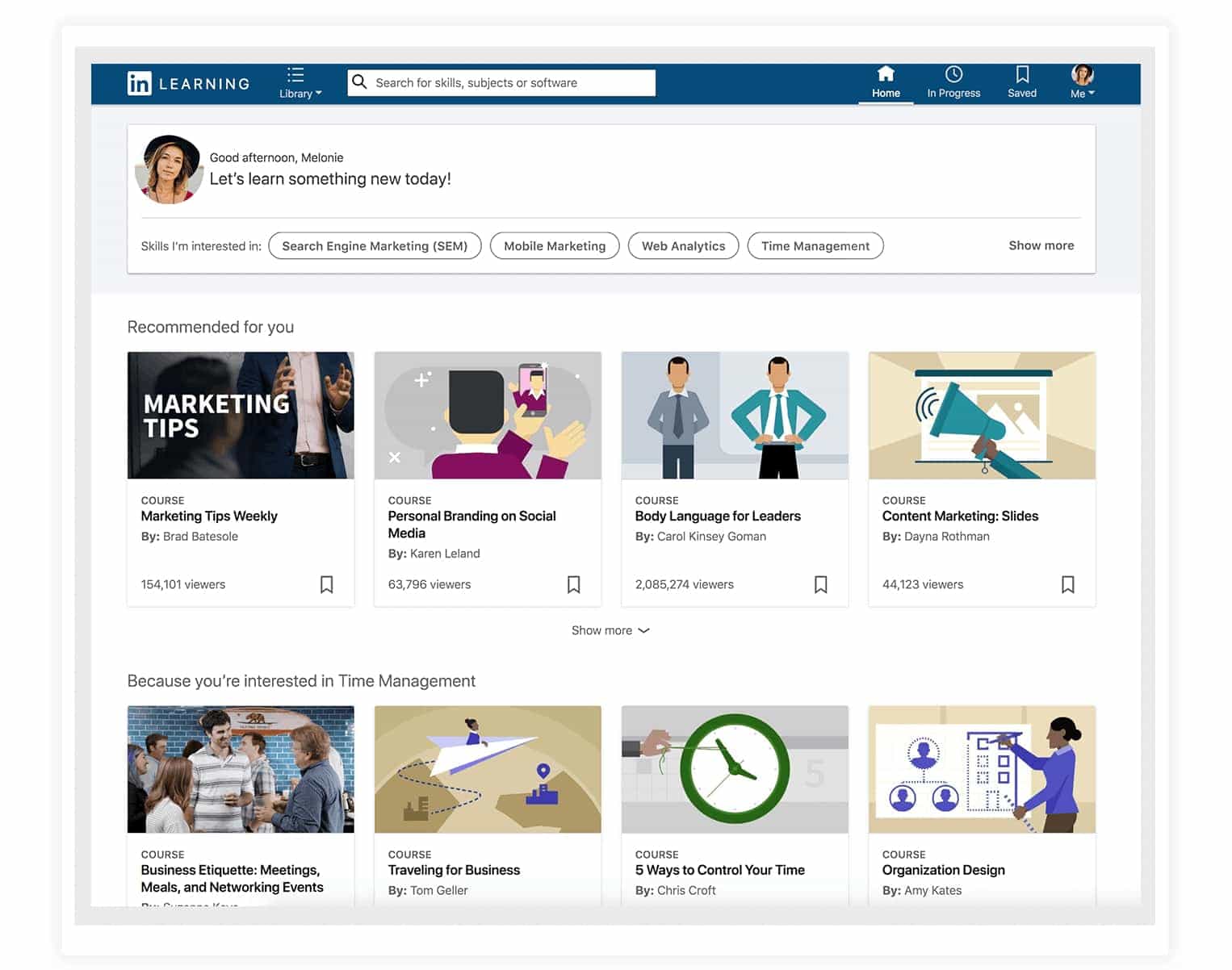Go to the In Progress tab
Screen dimensions: 1232x970
coord(953,84)
